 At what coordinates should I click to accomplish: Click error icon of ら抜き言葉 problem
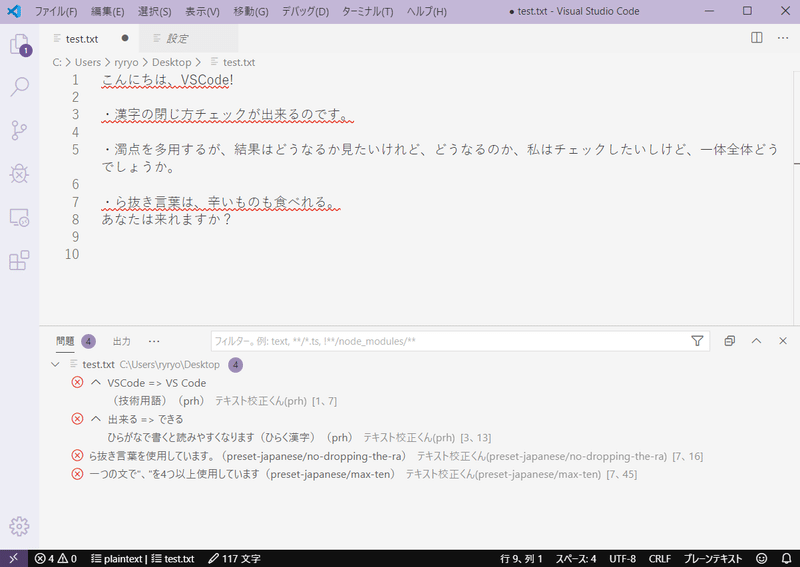pyautogui.click(x=77, y=456)
